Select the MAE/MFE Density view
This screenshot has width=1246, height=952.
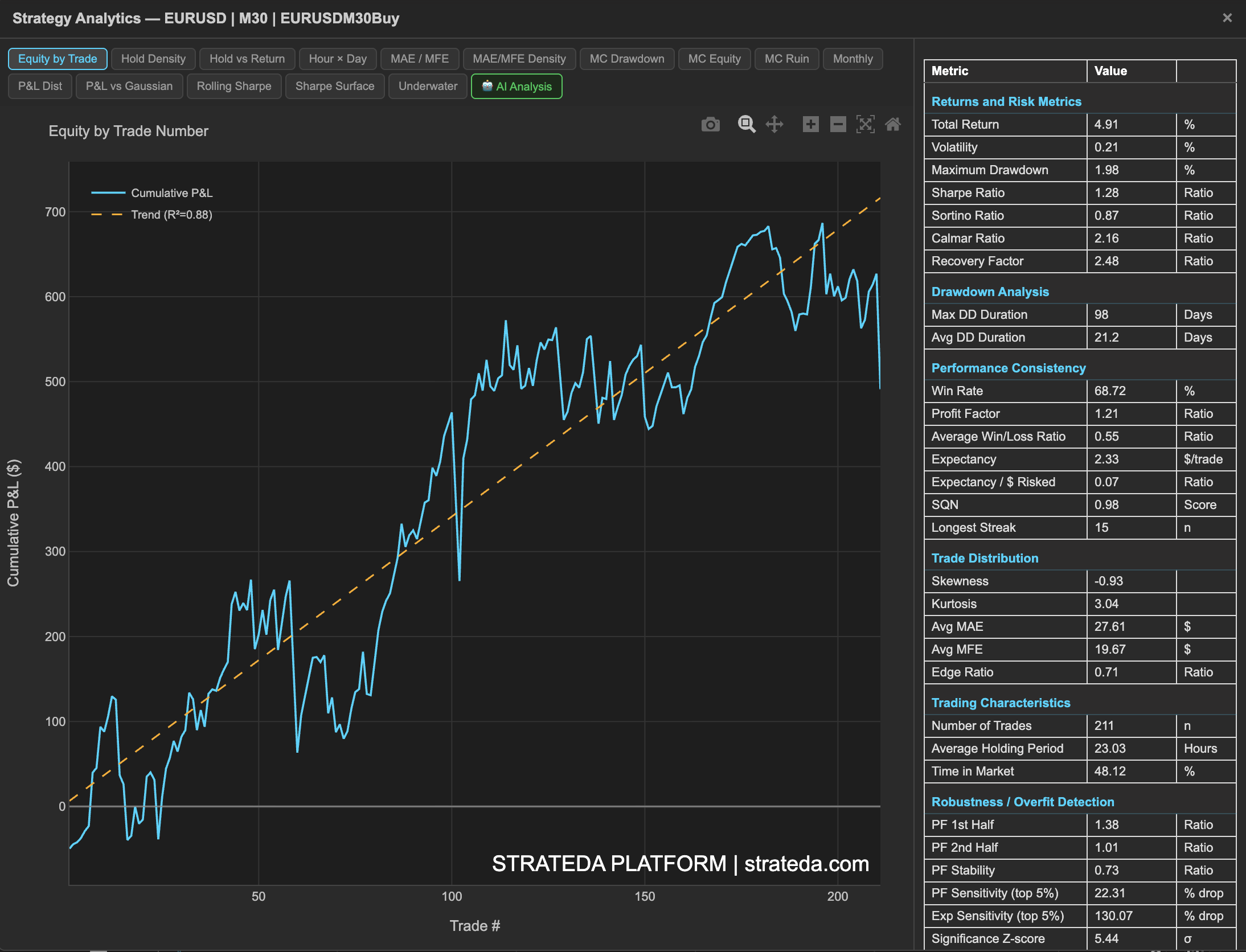(x=519, y=59)
